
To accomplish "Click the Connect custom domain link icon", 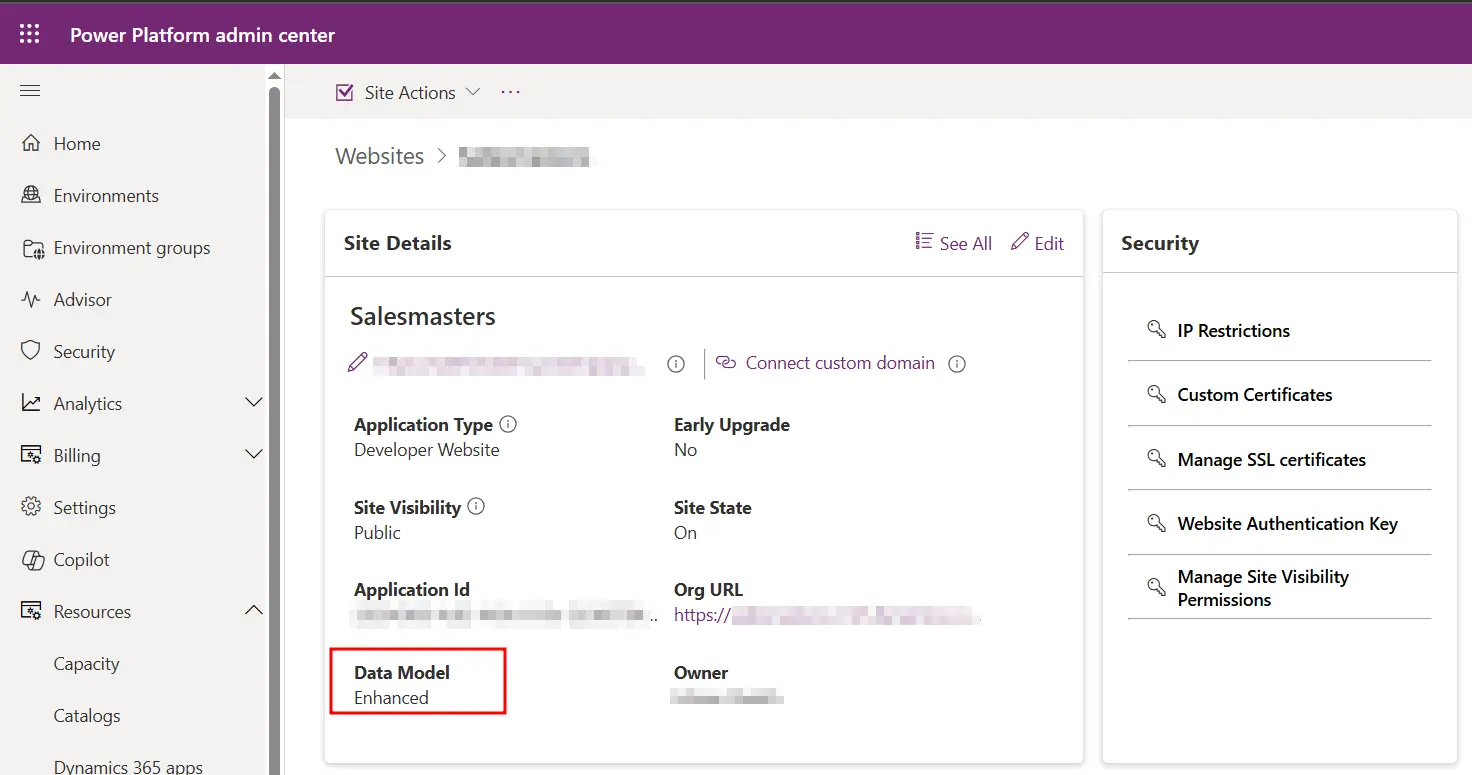I will [726, 363].
